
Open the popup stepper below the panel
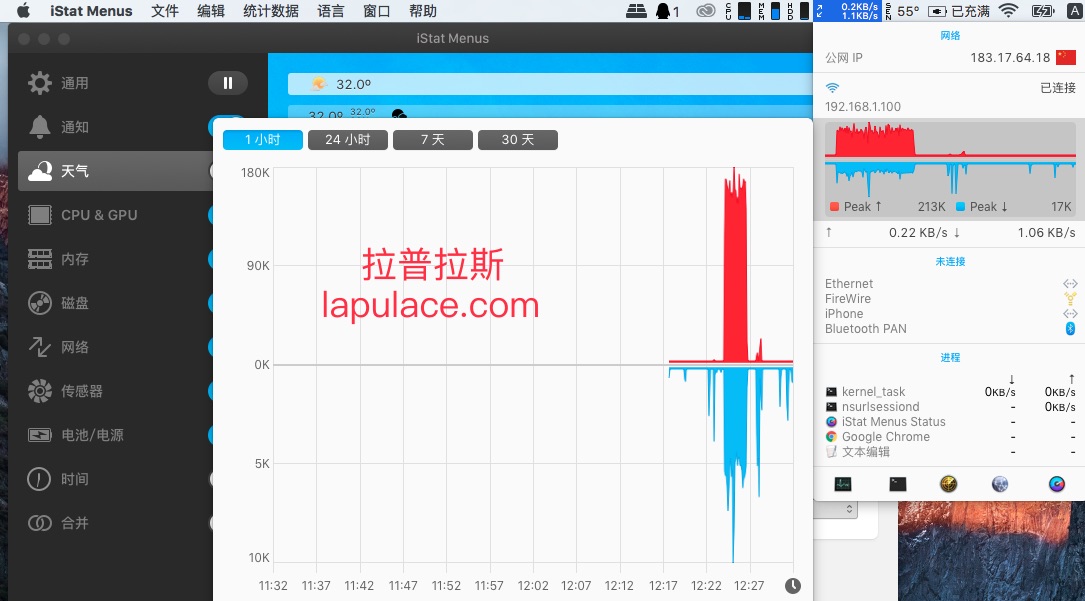click(849, 509)
